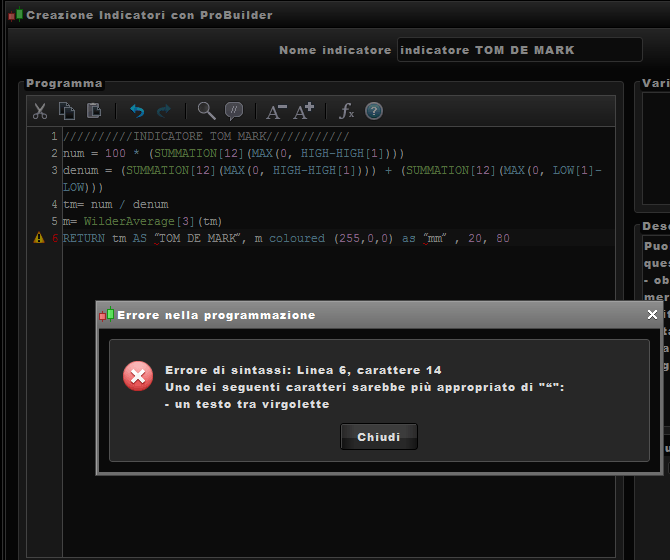Open function list with fx icon
The image size is (670, 560).
pos(347,111)
